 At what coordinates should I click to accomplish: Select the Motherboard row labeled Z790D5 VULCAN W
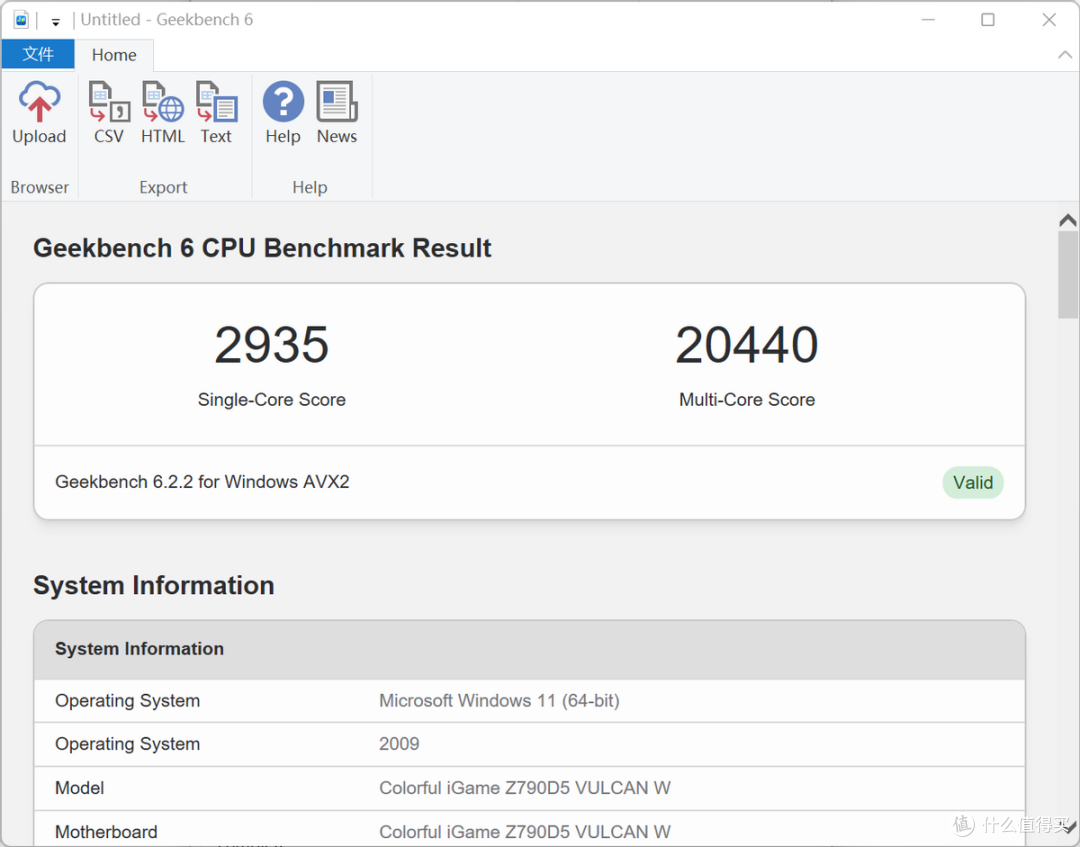coord(106,831)
